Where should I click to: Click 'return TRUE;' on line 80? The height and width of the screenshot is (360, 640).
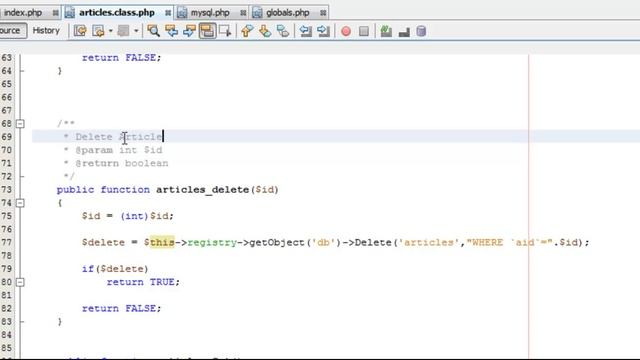143,282
